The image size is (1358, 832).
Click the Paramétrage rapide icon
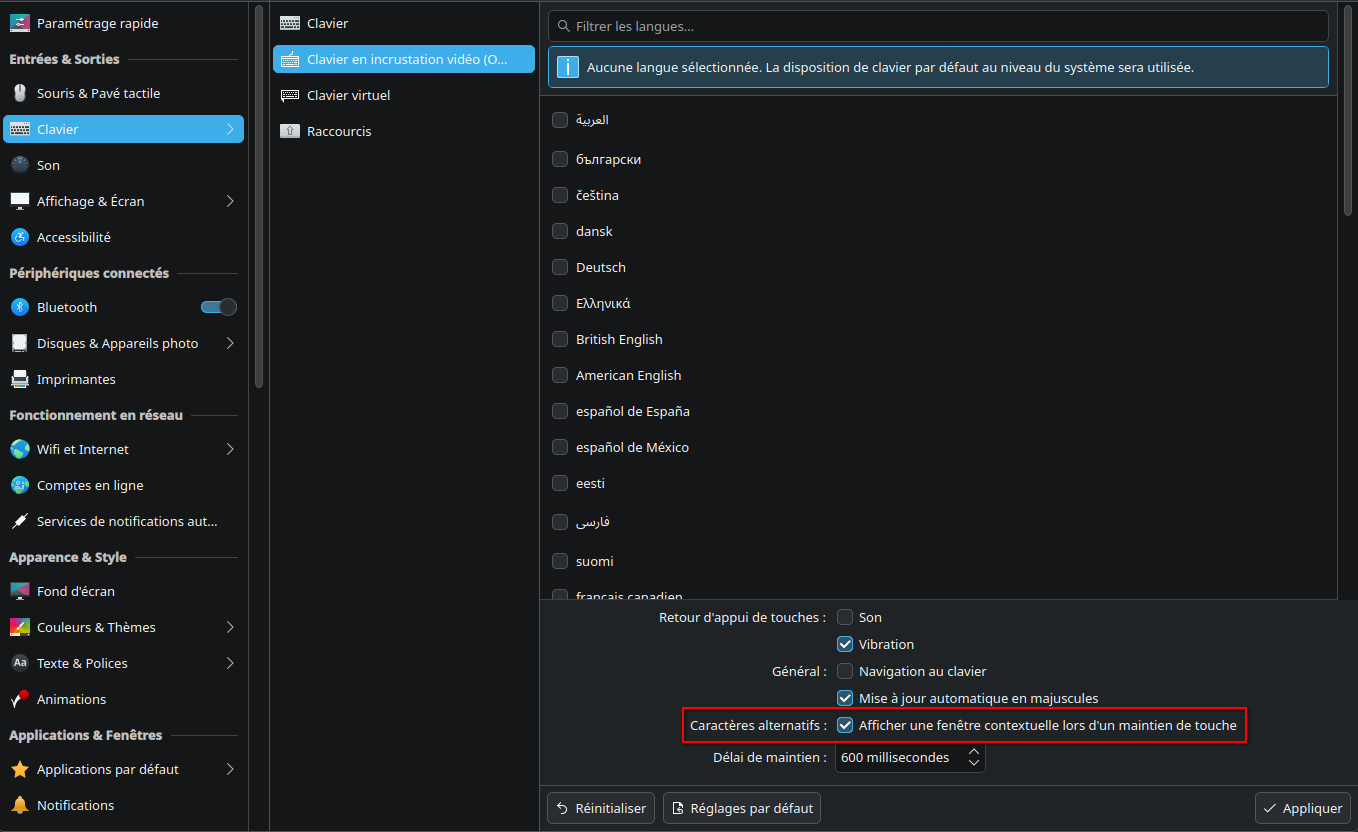point(20,23)
